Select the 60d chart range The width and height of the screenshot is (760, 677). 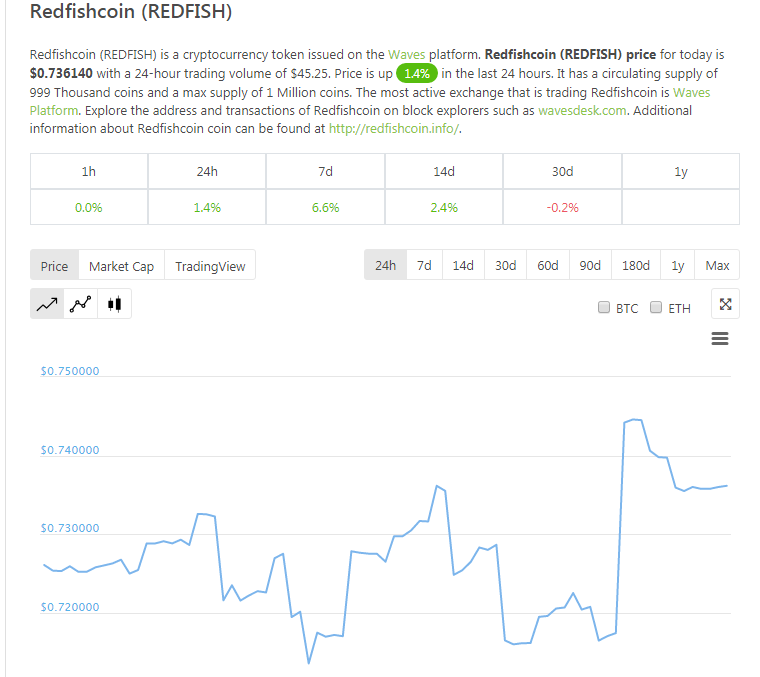(548, 265)
